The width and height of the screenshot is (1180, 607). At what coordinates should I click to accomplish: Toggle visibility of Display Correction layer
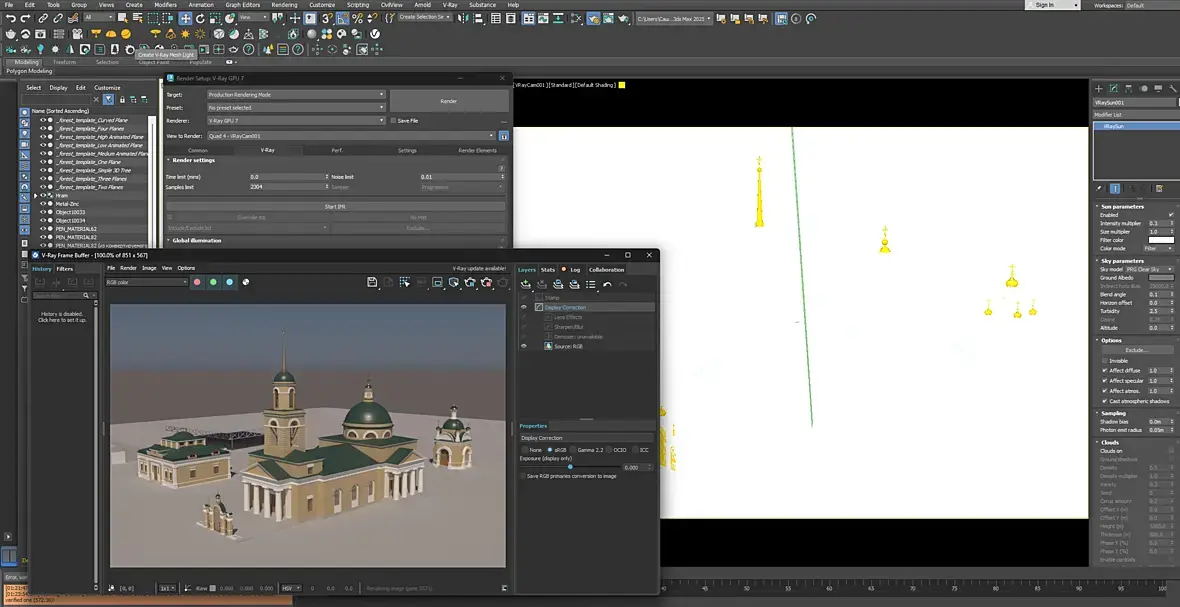523,308
